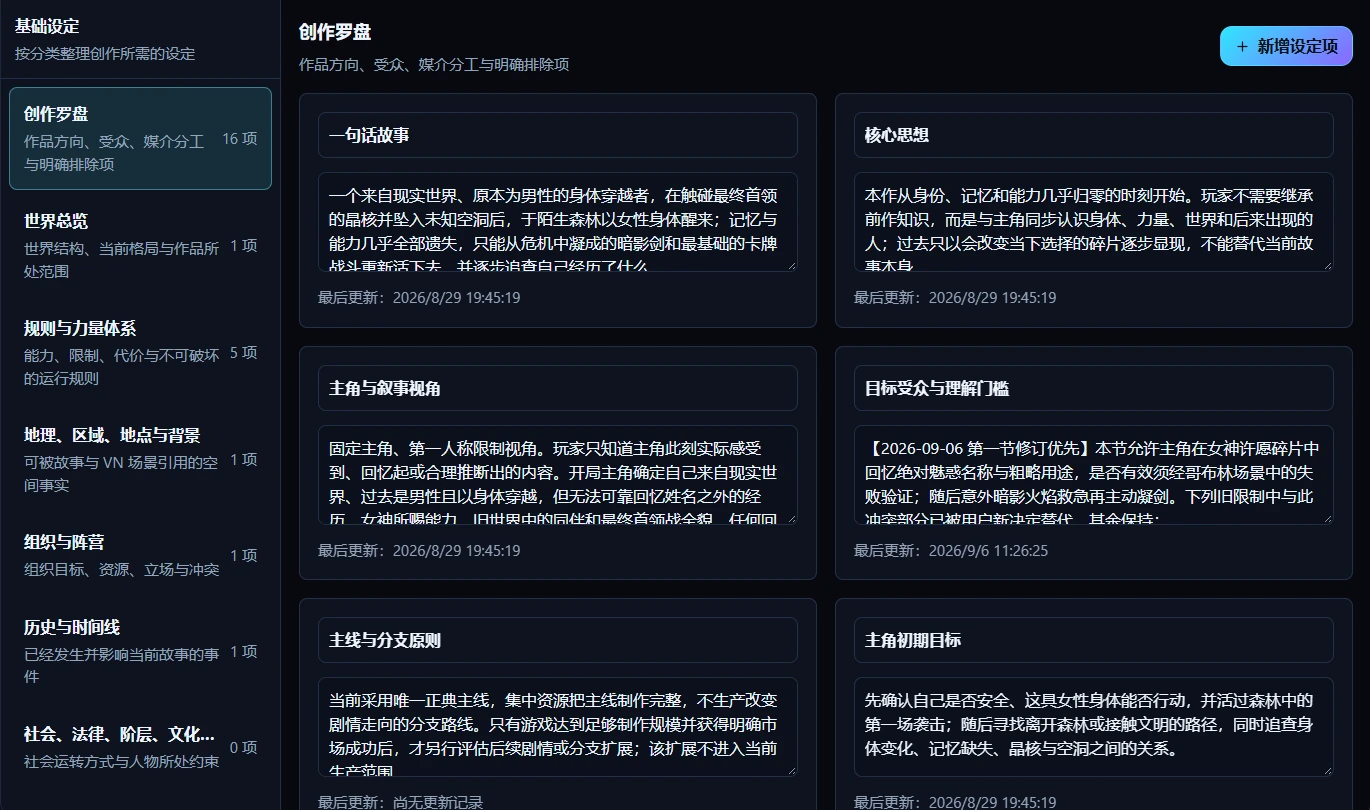Edit the 主线与分支原则 title field
This screenshot has width=1370, height=810.
[x=558, y=640]
